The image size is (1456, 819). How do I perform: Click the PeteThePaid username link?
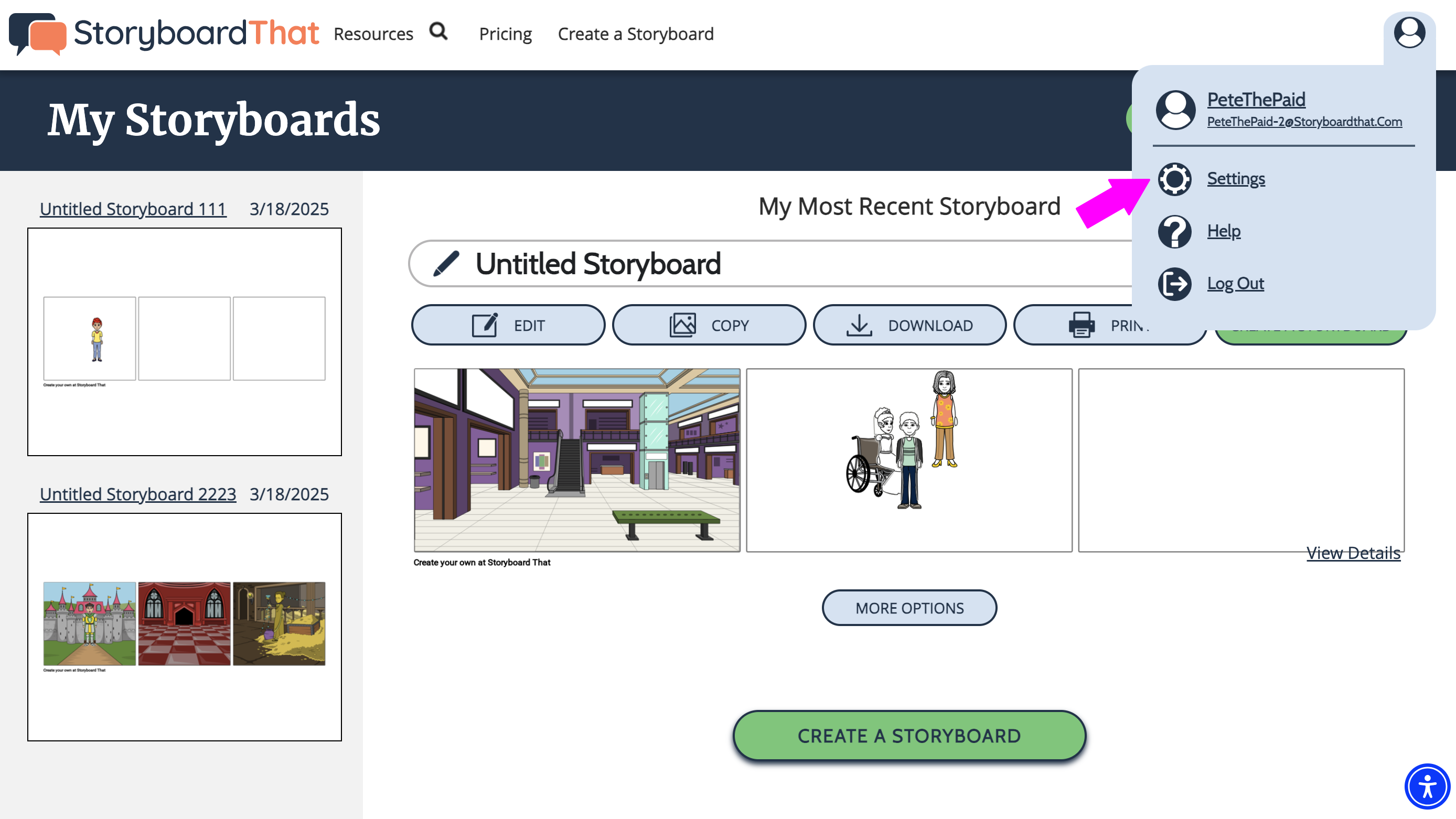[x=1256, y=100]
